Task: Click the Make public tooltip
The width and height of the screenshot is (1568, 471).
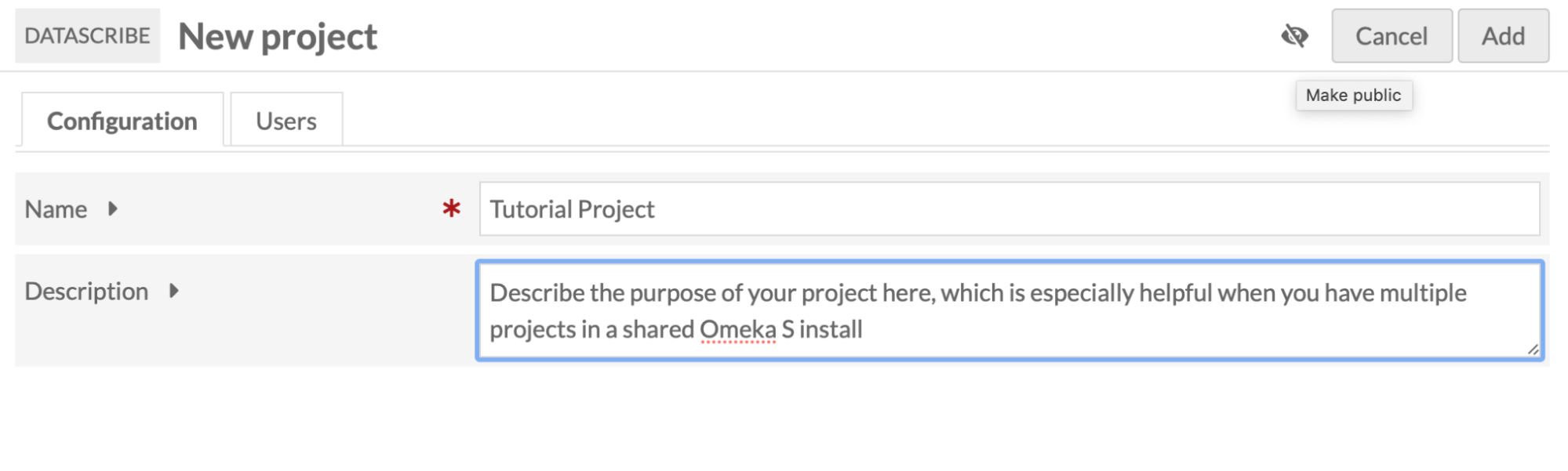Action: pyautogui.click(x=1354, y=95)
